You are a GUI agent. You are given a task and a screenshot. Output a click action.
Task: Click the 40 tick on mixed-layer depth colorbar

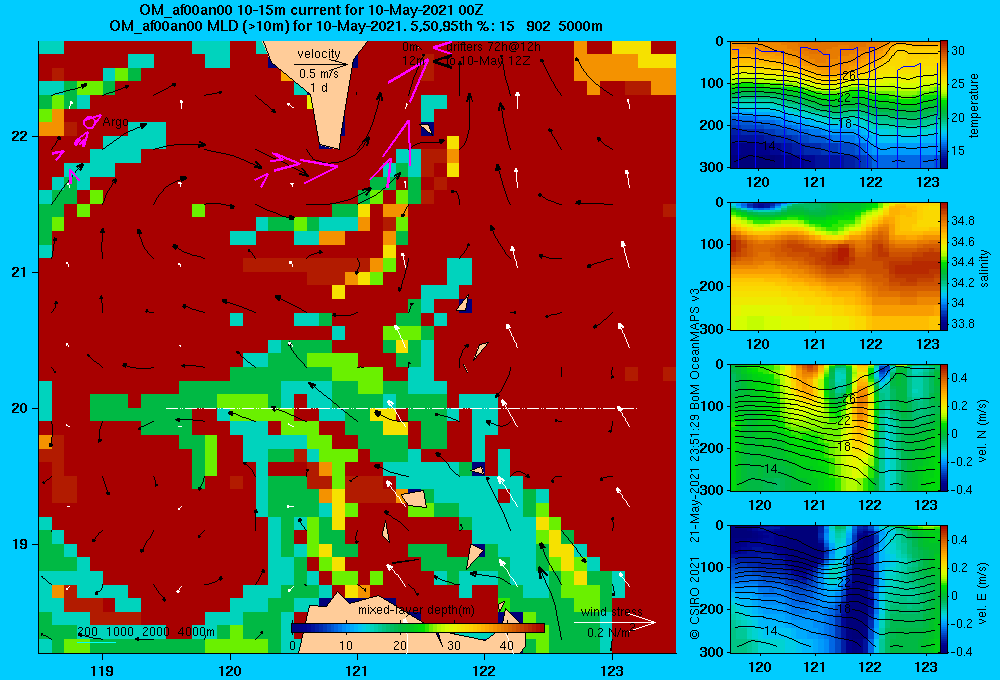coord(506,646)
